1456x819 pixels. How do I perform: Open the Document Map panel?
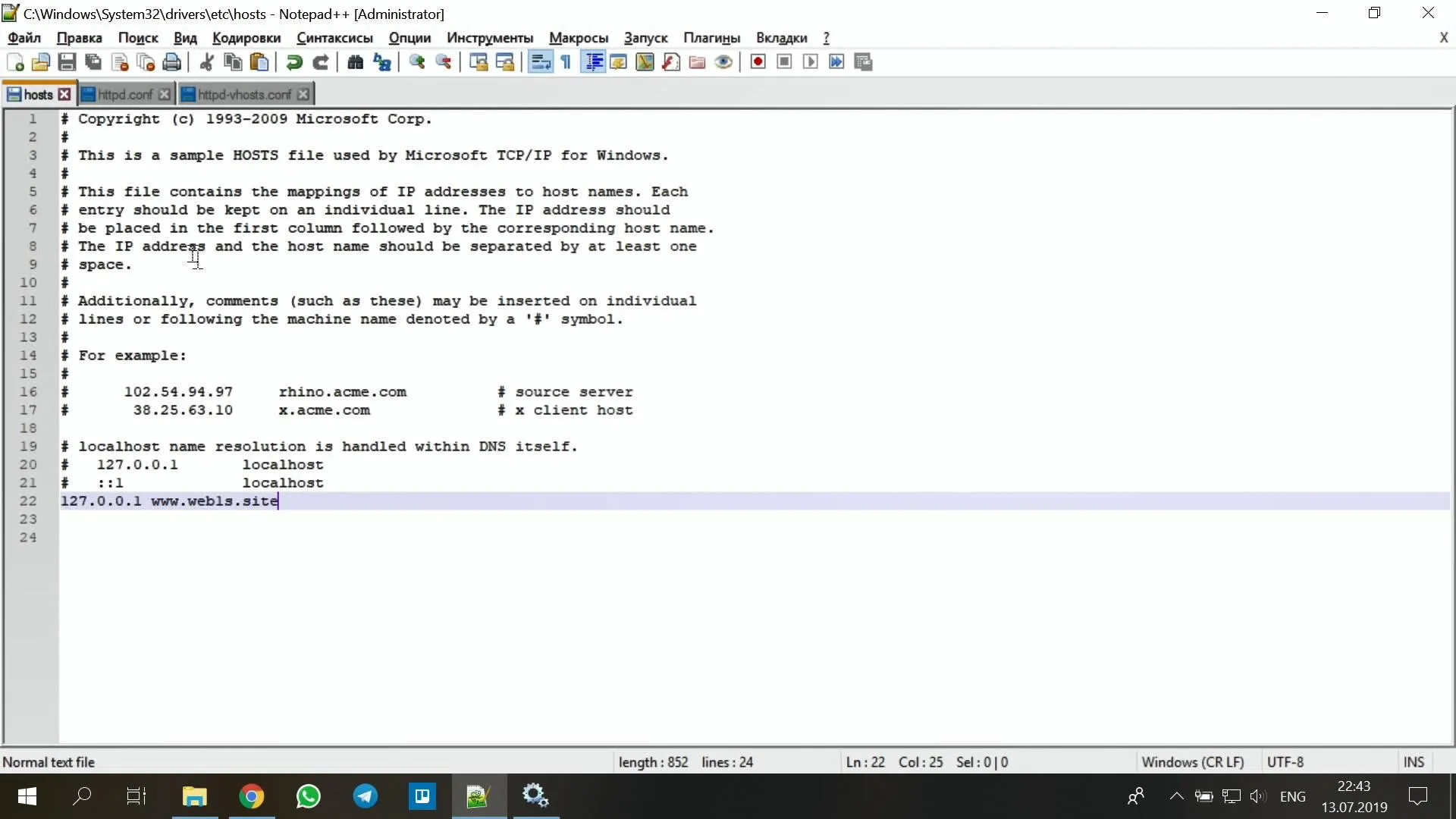point(645,62)
